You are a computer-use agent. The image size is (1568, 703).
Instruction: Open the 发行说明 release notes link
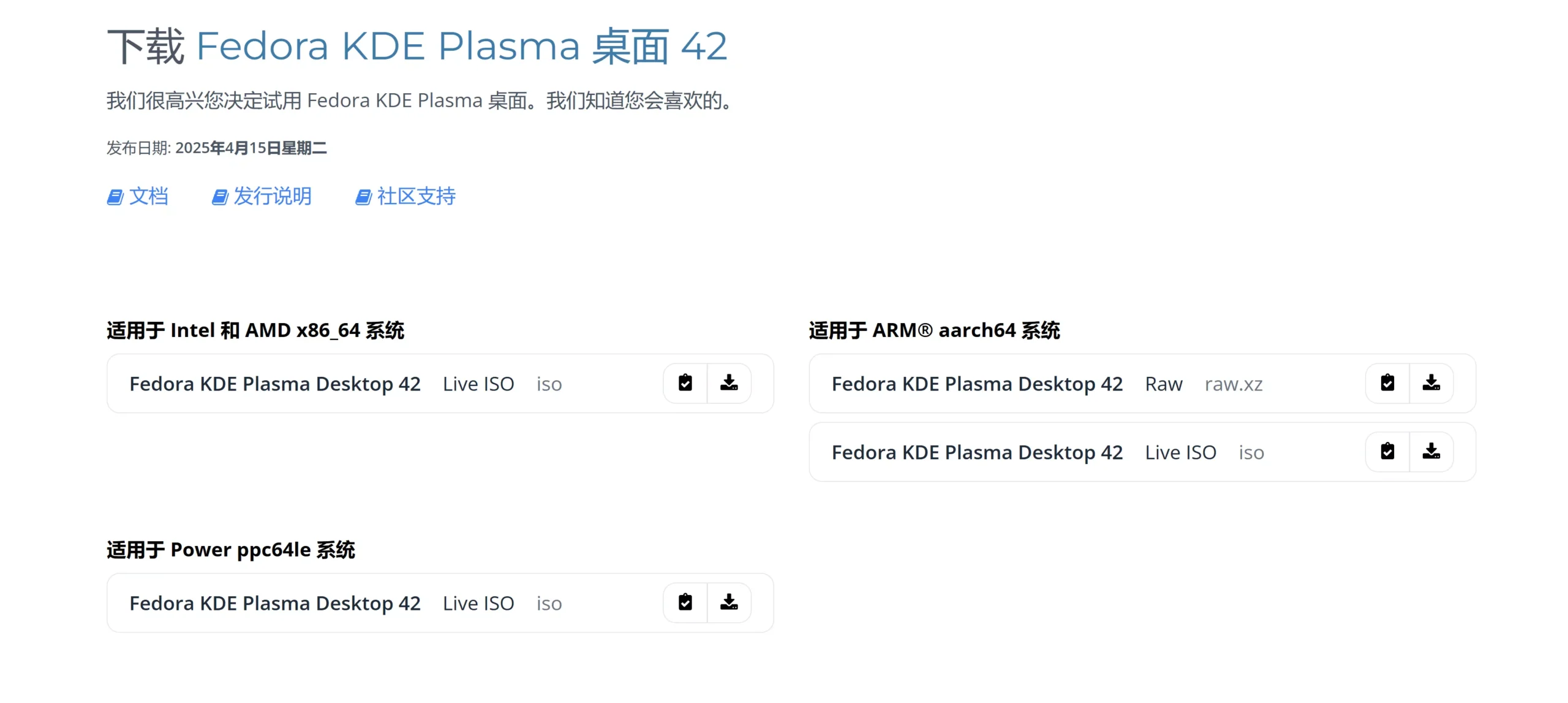(272, 196)
